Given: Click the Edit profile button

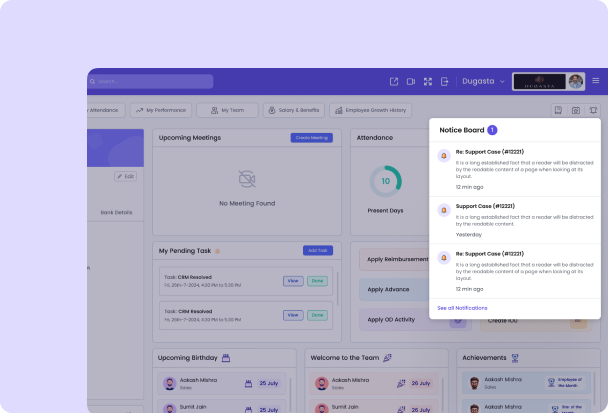Looking at the screenshot, I should tap(125, 176).
